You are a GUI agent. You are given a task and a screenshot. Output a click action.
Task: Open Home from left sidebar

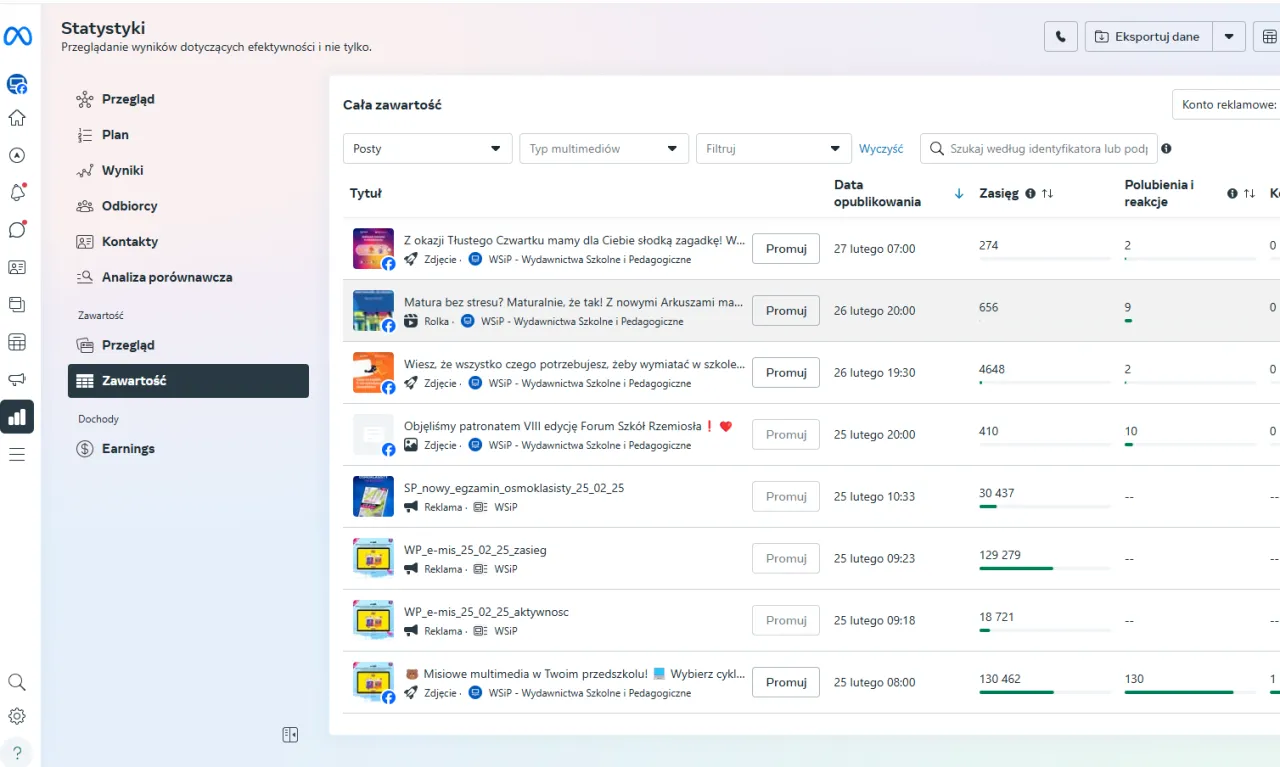coord(17,118)
